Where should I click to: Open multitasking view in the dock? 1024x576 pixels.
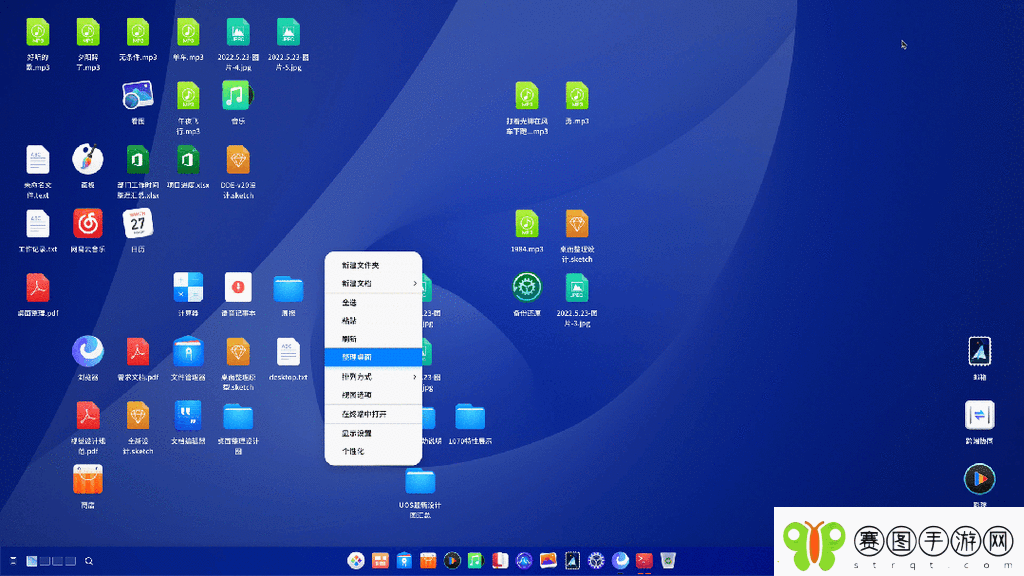pos(380,560)
